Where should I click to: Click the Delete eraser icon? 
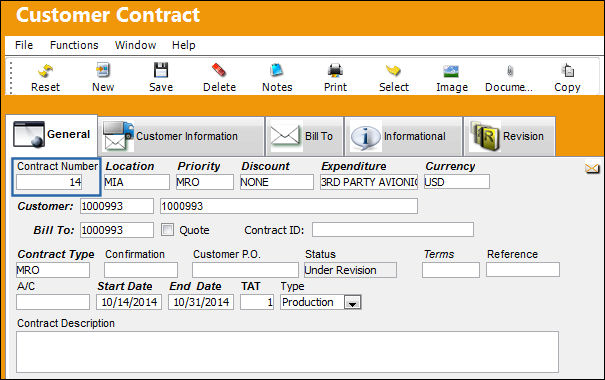click(219, 70)
